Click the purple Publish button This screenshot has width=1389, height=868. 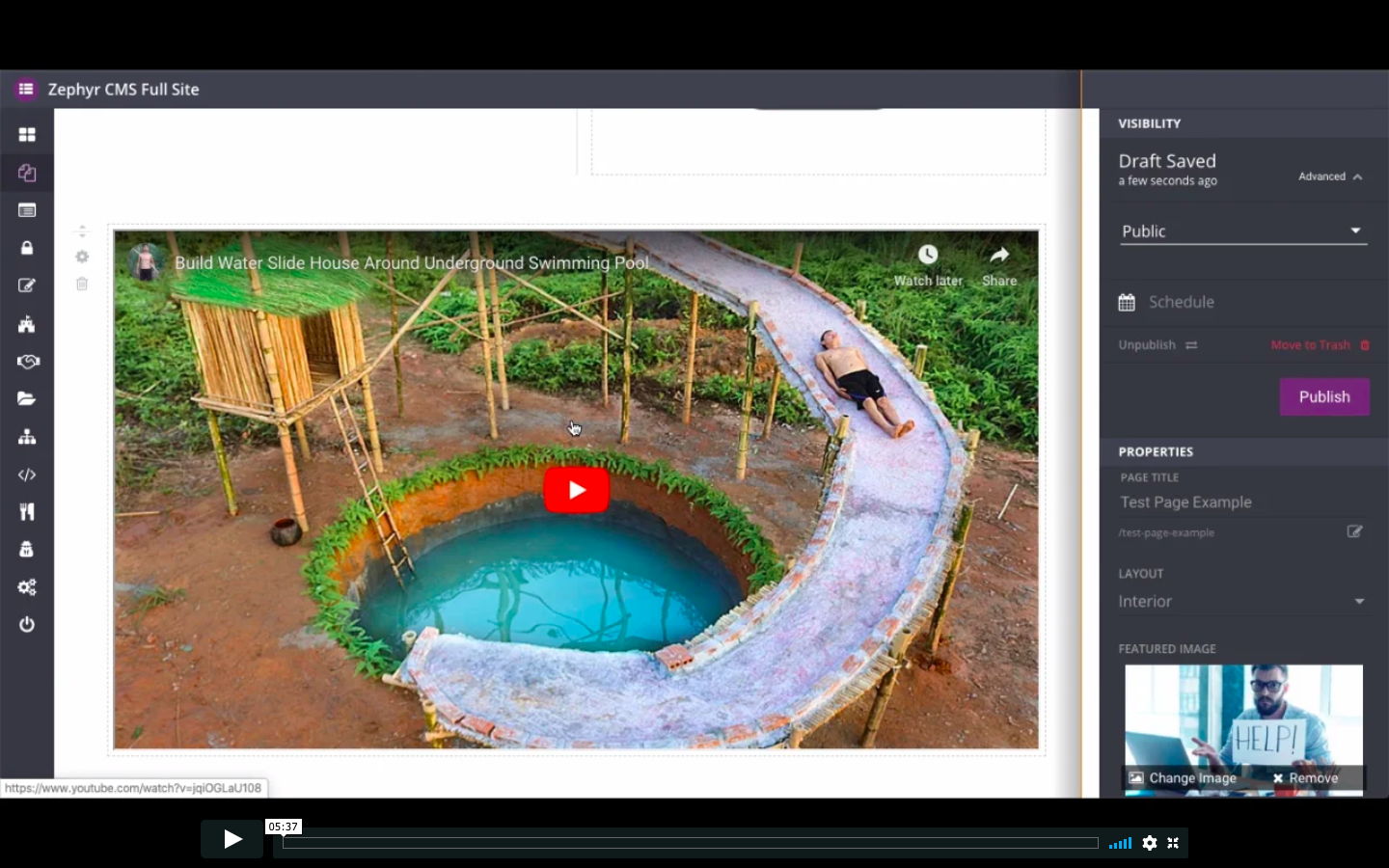point(1324,396)
